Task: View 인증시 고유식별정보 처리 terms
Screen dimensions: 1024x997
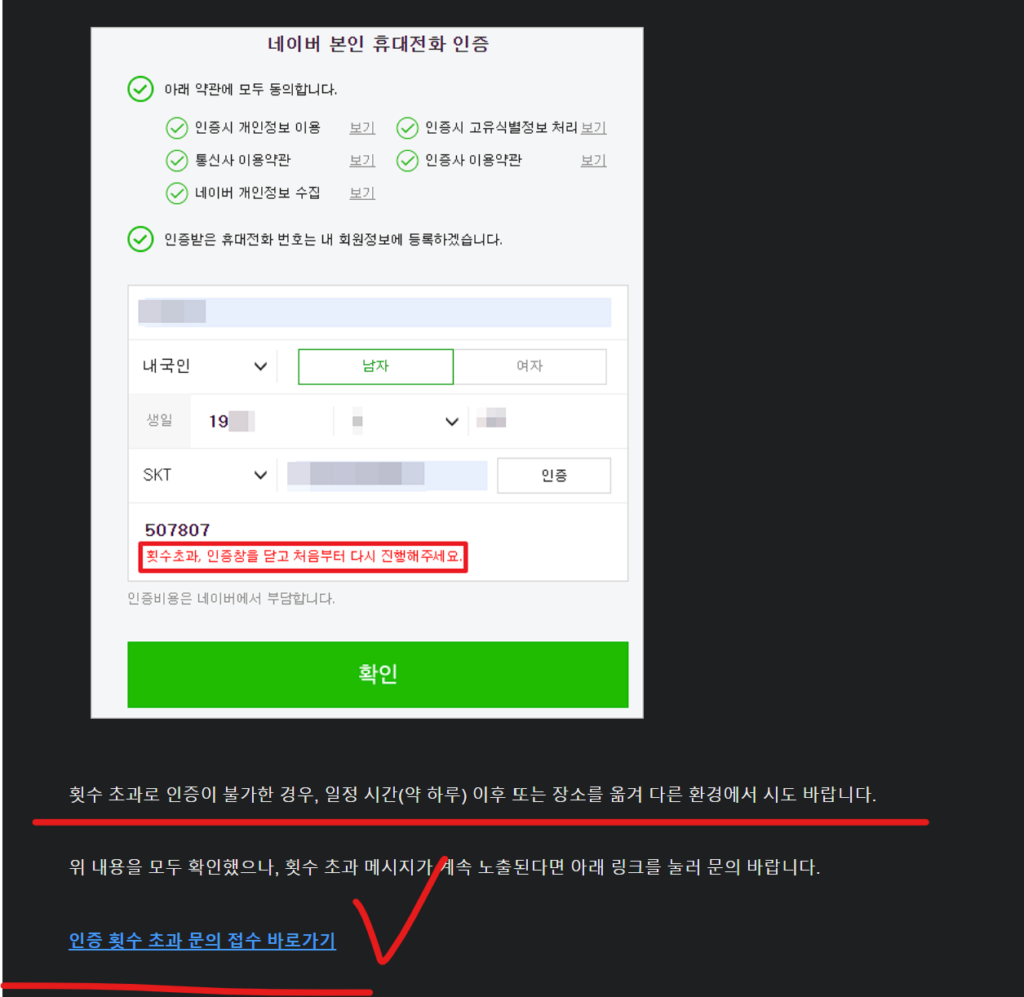Action: tap(593, 128)
